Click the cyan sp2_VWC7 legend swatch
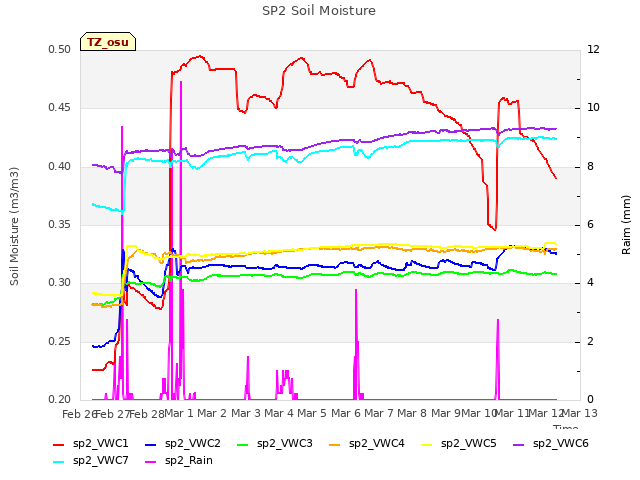 point(59,462)
